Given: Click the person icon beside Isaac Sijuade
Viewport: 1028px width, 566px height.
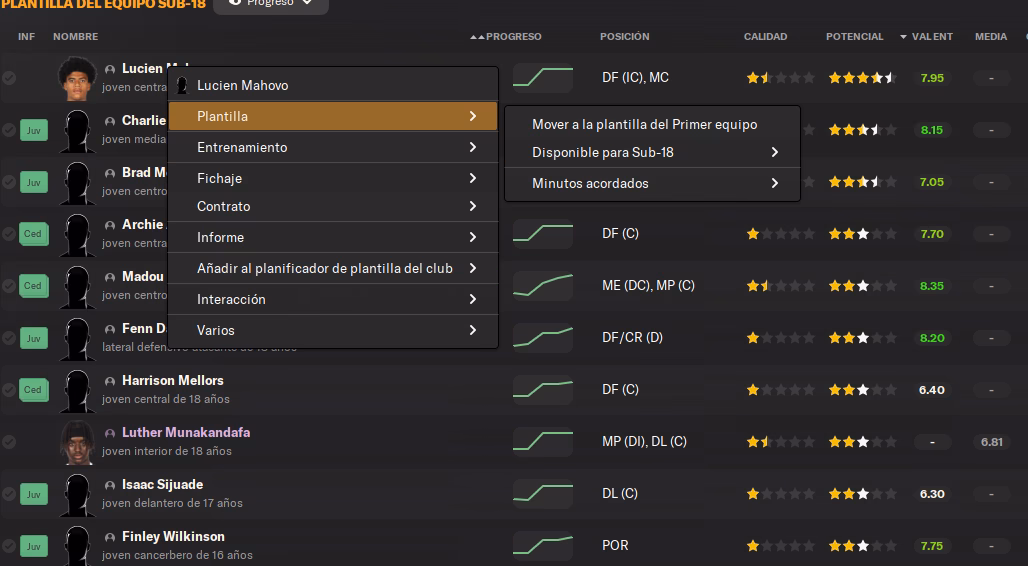Looking at the screenshot, I should (x=110, y=485).
